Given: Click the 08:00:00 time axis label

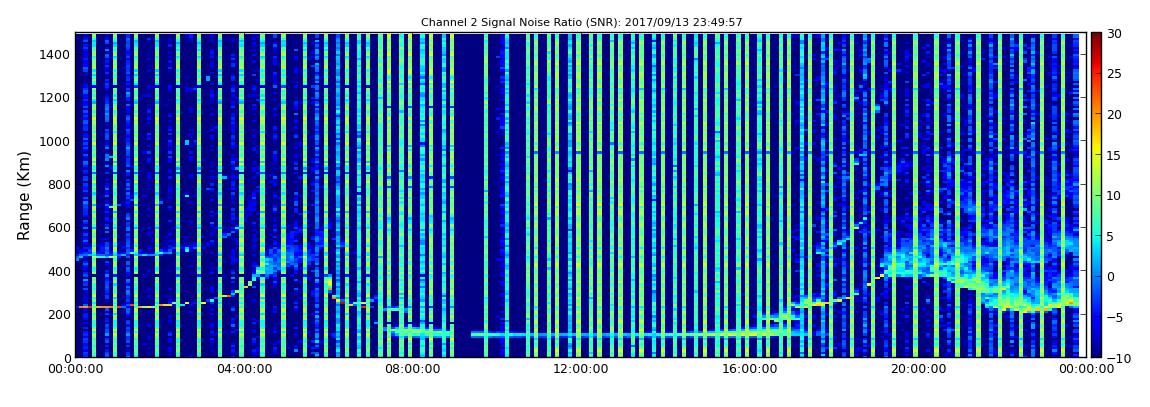Looking at the screenshot, I should 411,370.
